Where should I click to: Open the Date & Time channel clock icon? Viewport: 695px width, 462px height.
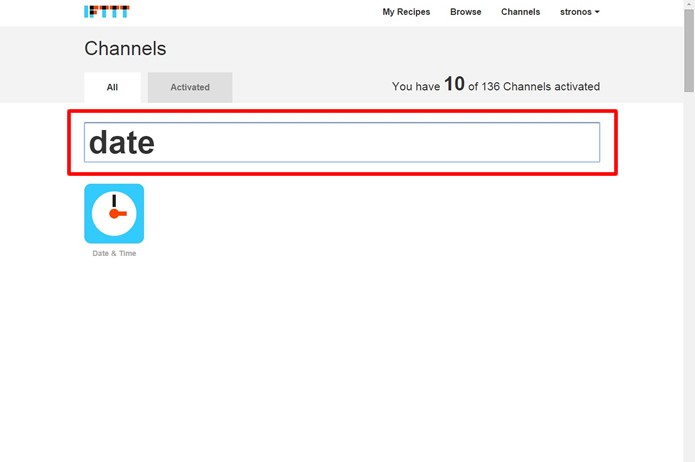pyautogui.click(x=114, y=213)
